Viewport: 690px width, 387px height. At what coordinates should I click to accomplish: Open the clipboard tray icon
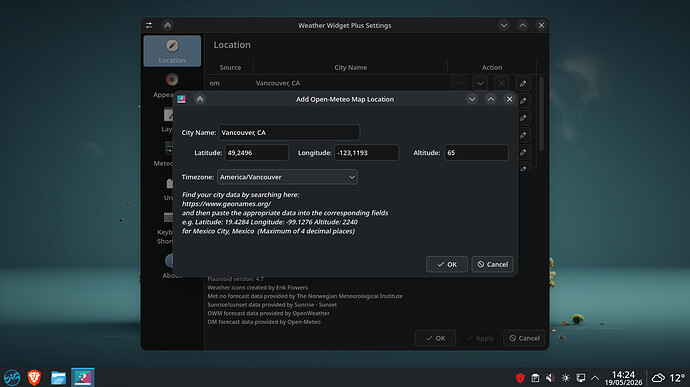[x=535, y=378]
